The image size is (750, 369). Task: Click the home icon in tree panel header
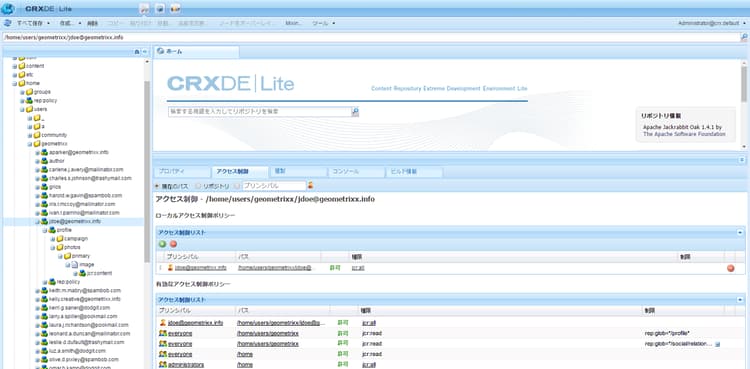tap(137, 51)
